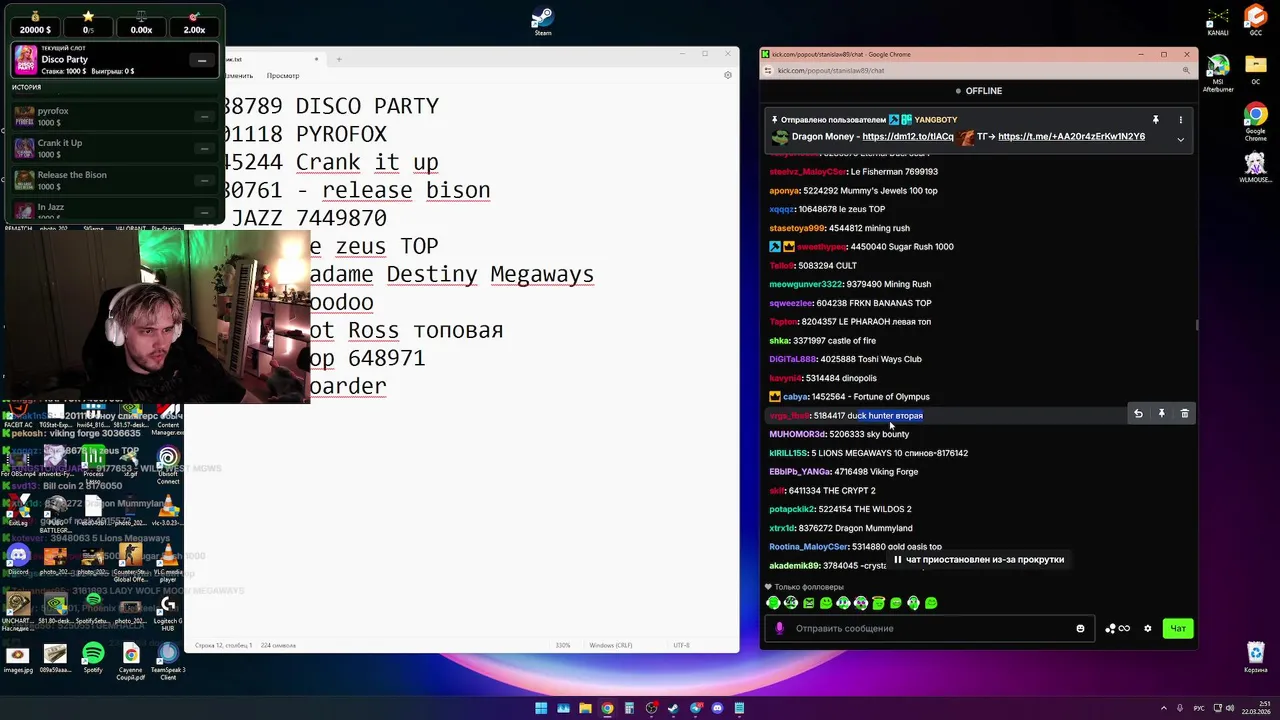Screen dimensions: 1280x720
Task: Pin the highlighted duck hunter message
Action: (x=1161, y=414)
